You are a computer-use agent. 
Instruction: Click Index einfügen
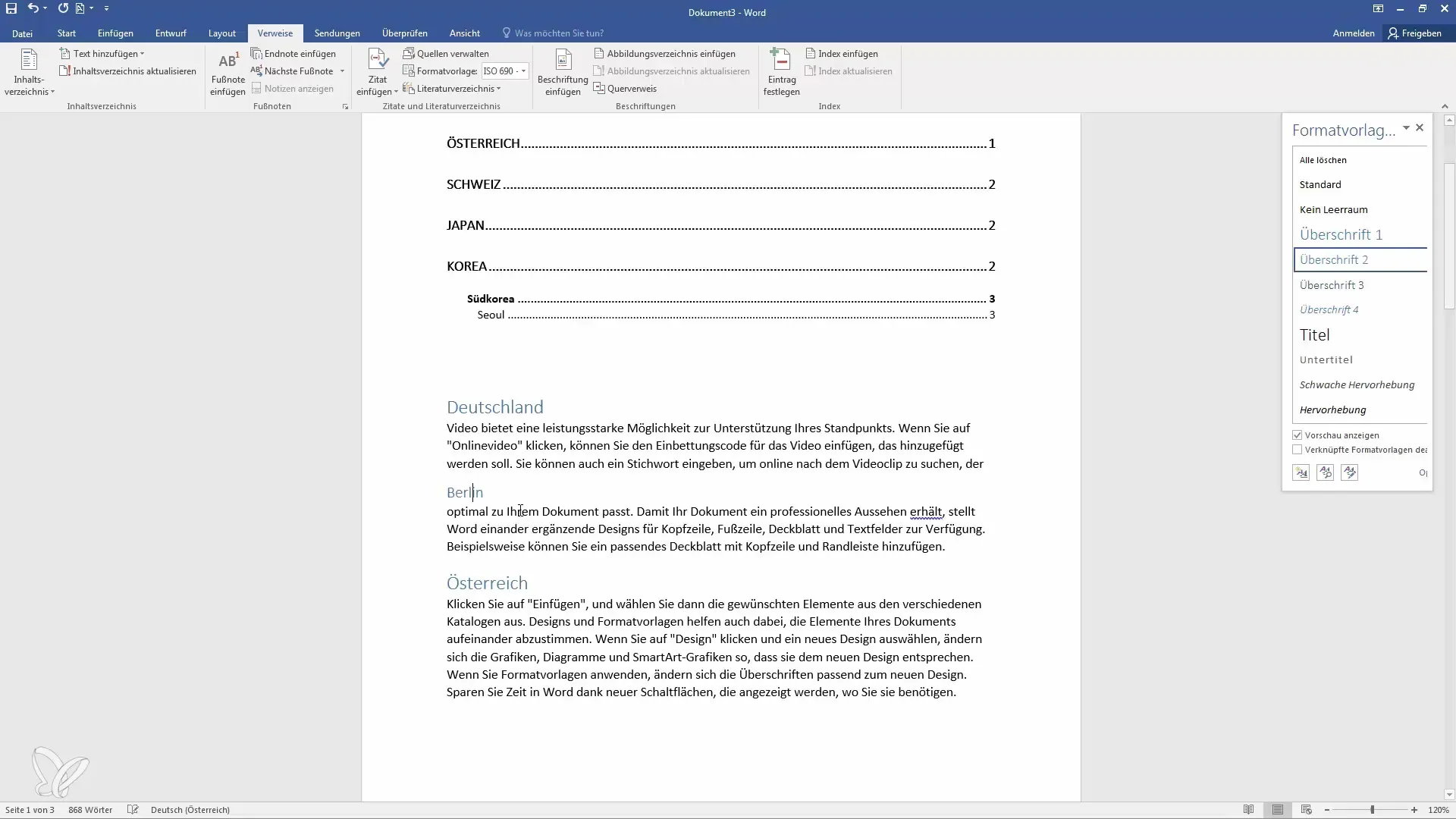(x=841, y=54)
